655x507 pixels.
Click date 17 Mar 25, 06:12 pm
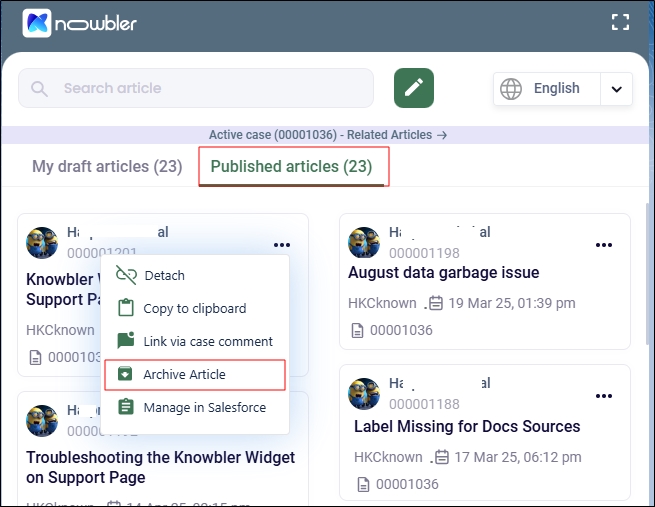pos(518,457)
